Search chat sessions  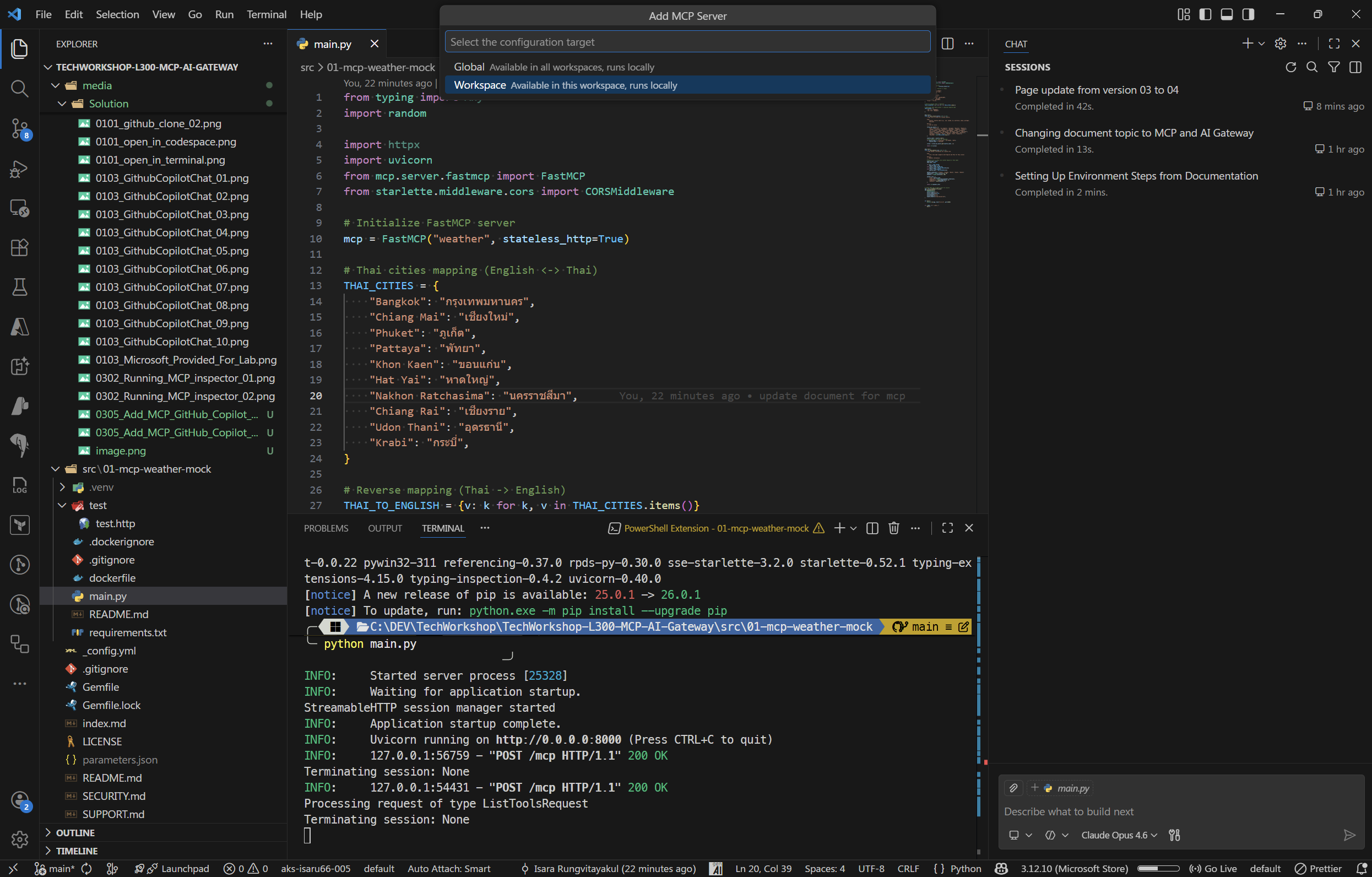1311,67
